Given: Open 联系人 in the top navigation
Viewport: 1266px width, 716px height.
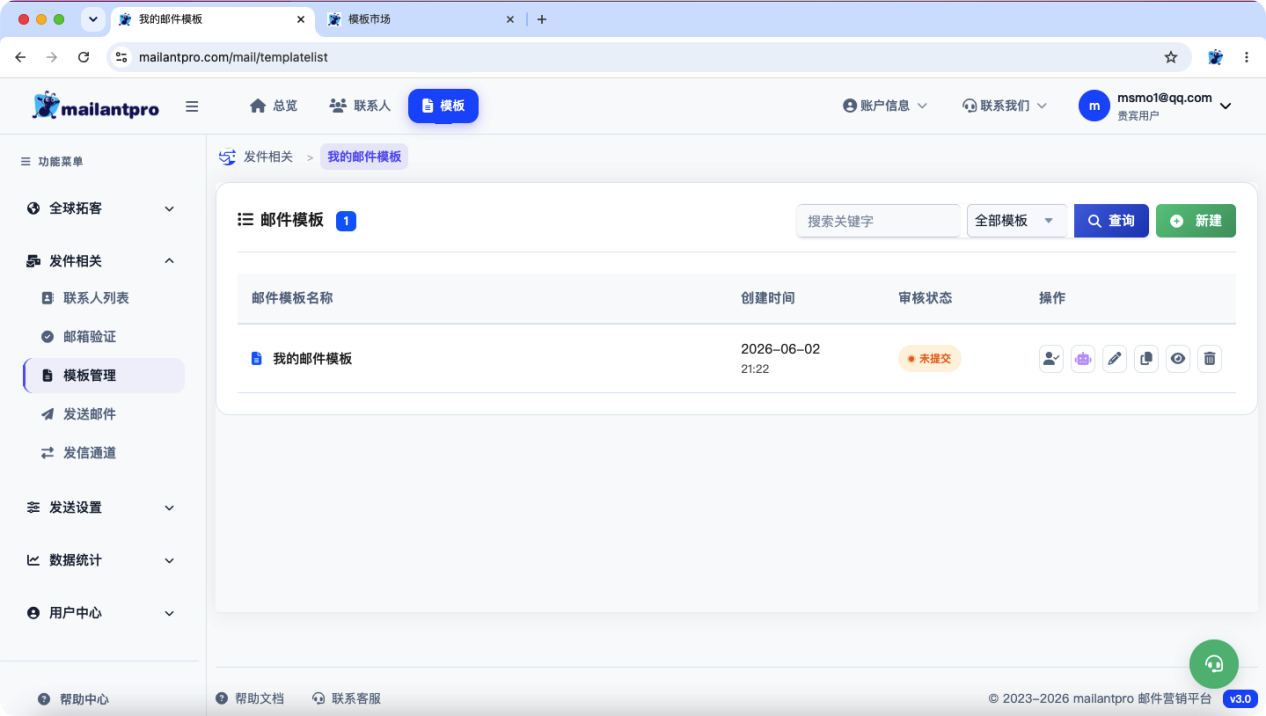Looking at the screenshot, I should (360, 106).
